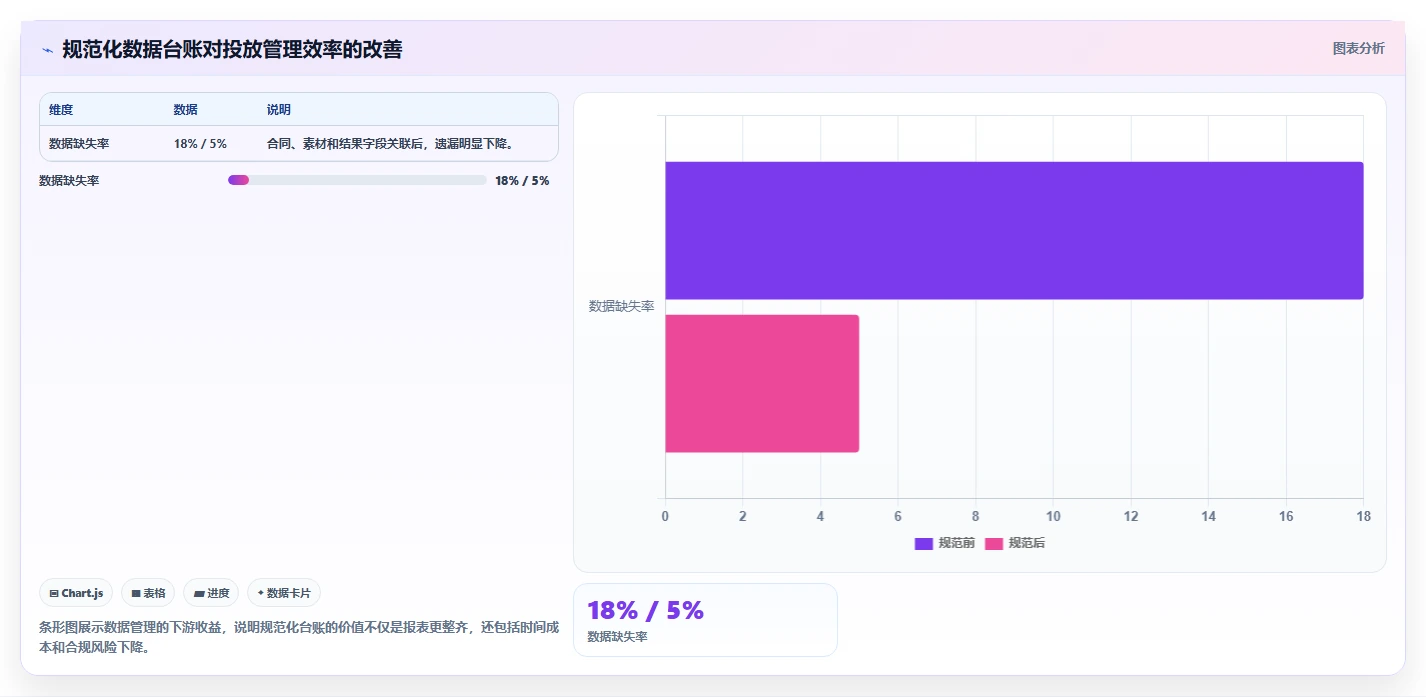Viewport: 1426px width, 697px height.
Task: Select the 数据卡片 tag chip
Action: coord(284,593)
